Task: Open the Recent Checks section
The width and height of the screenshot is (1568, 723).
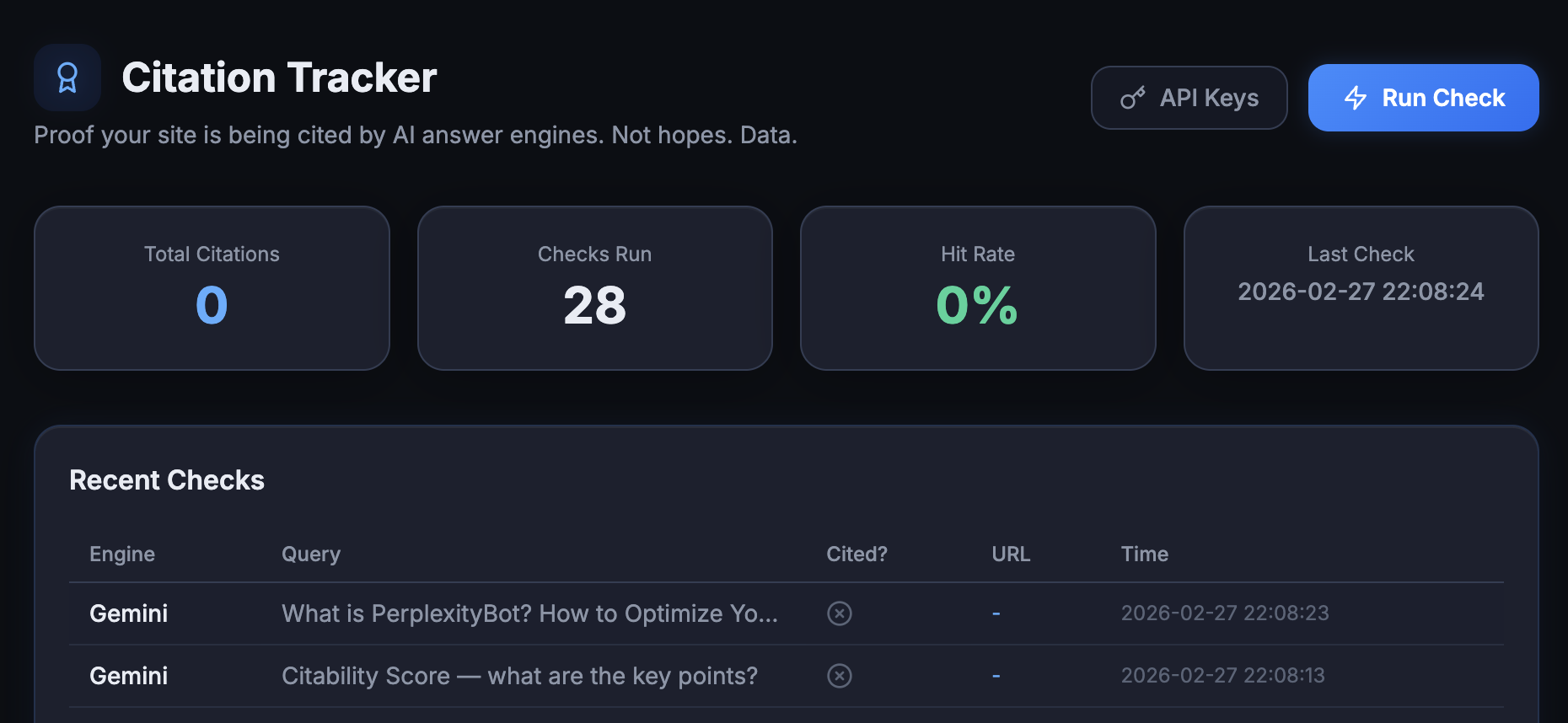Action: pos(167,479)
